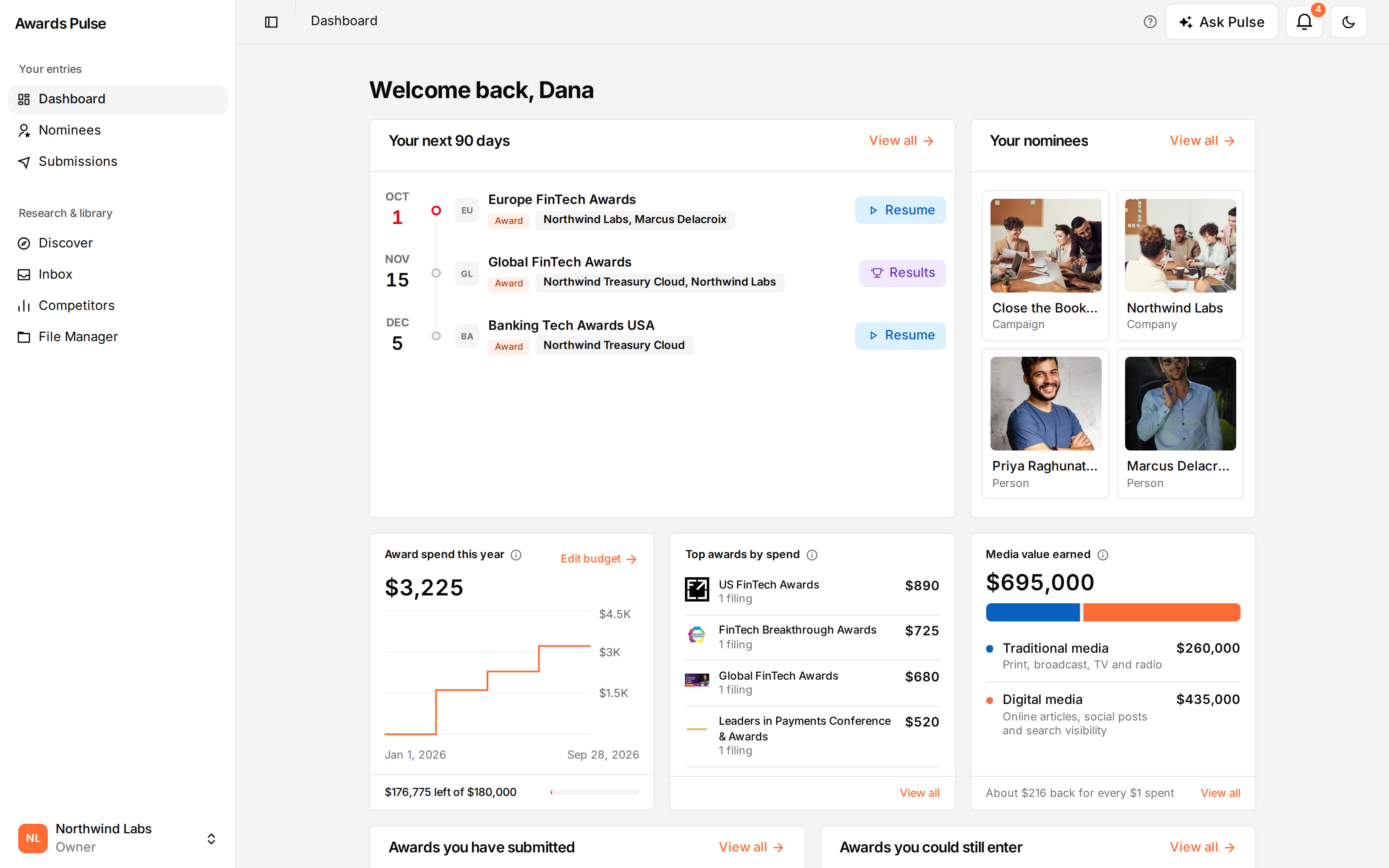The image size is (1389, 868).
Task: Click the Ask Pulse button
Action: (x=1221, y=22)
